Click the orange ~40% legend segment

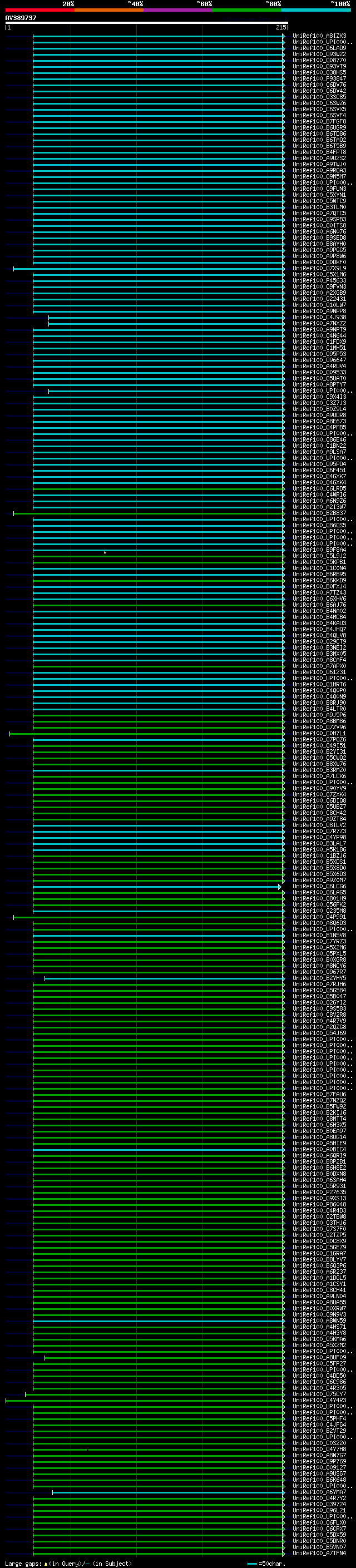(x=108, y=10)
